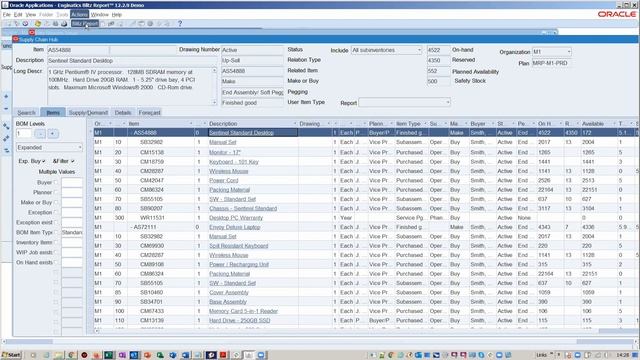Click the New record toolbar icon

pyautogui.click(x=8, y=24)
